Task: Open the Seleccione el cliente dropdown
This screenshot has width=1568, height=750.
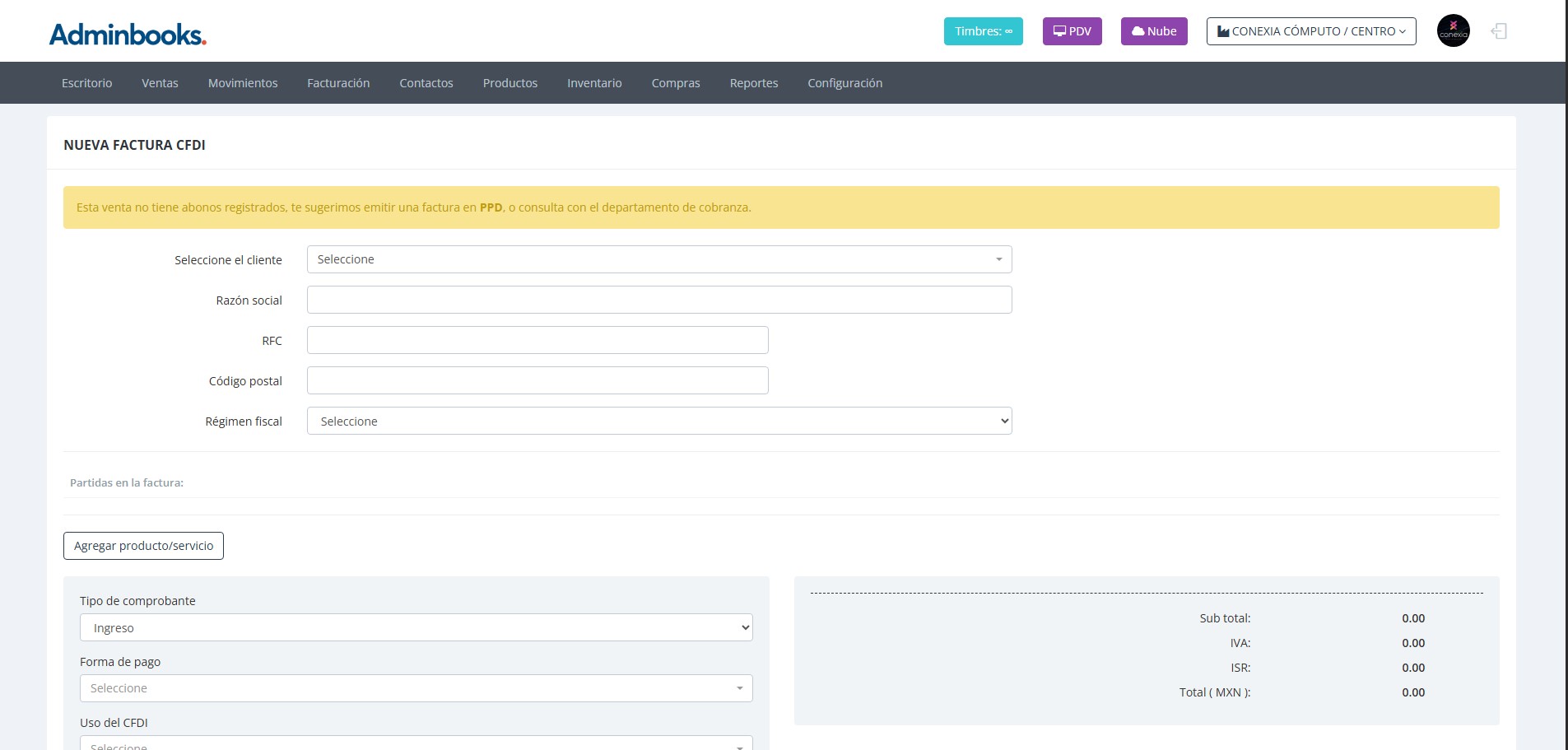Action: [658, 259]
